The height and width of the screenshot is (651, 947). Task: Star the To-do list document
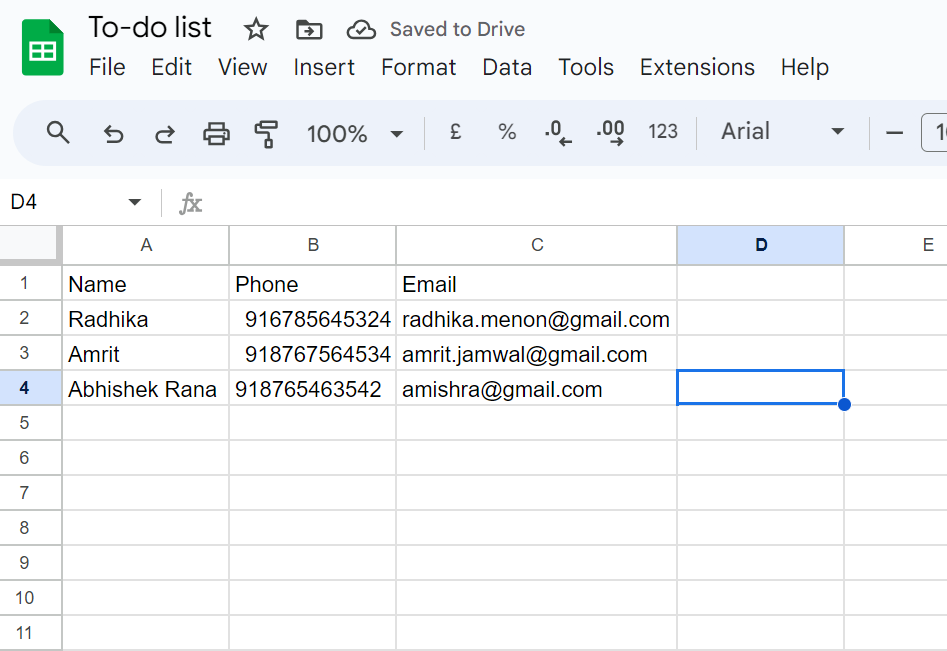[256, 29]
